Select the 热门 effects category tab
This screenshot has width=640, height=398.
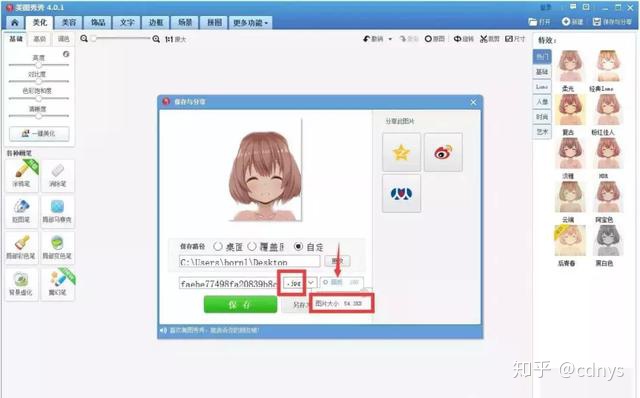542,57
